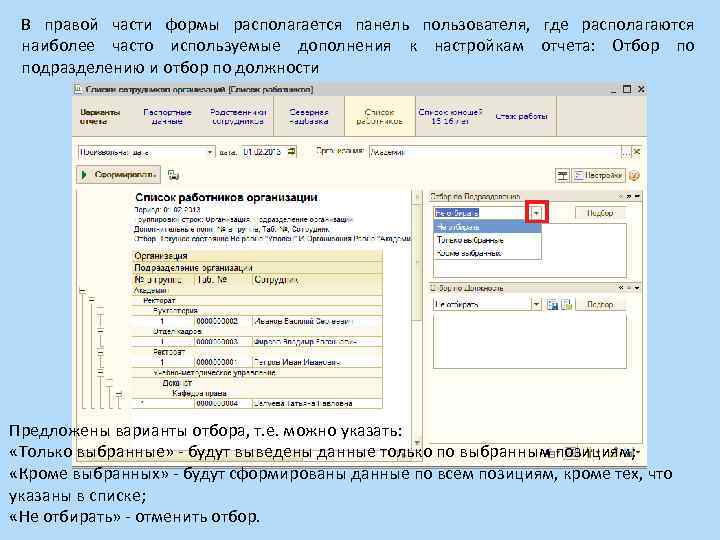Choose Кроме выбранных in the dropdown list

[487, 253]
